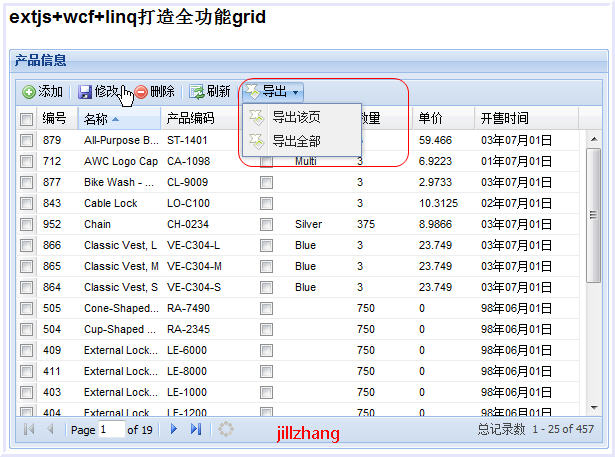Click the pager refresh spinner icon
This screenshot has width=615, height=457.
click(x=226, y=429)
